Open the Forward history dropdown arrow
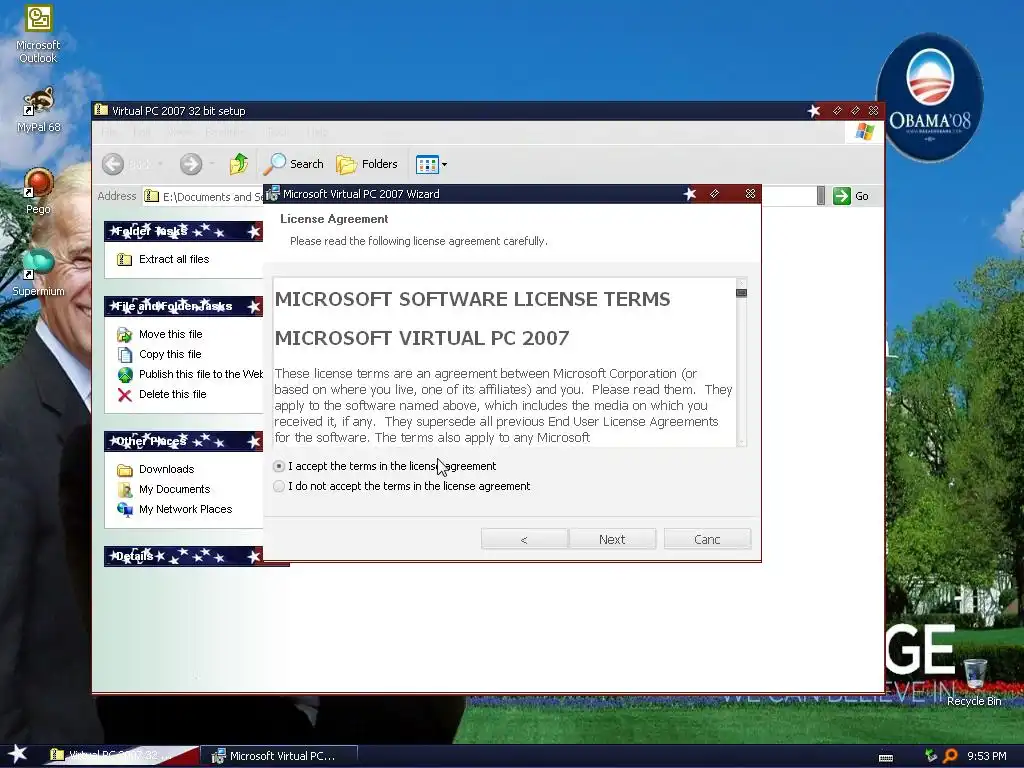 212,164
